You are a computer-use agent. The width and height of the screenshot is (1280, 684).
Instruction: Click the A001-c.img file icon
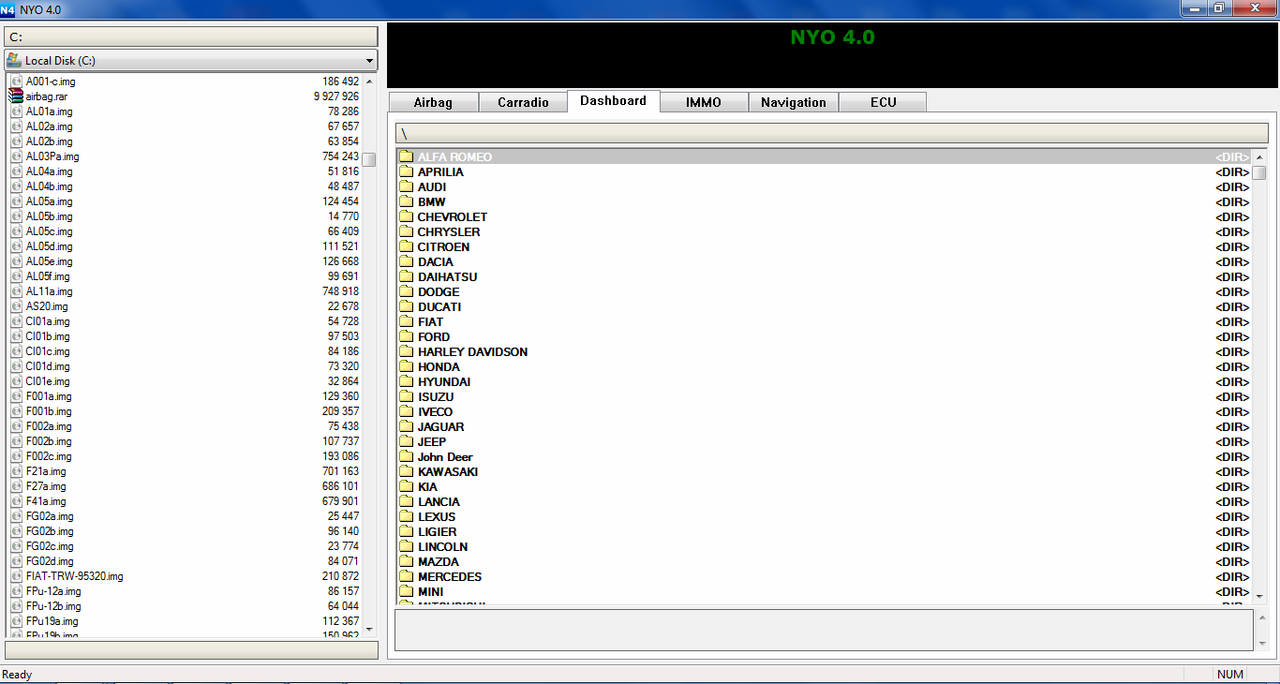16,81
